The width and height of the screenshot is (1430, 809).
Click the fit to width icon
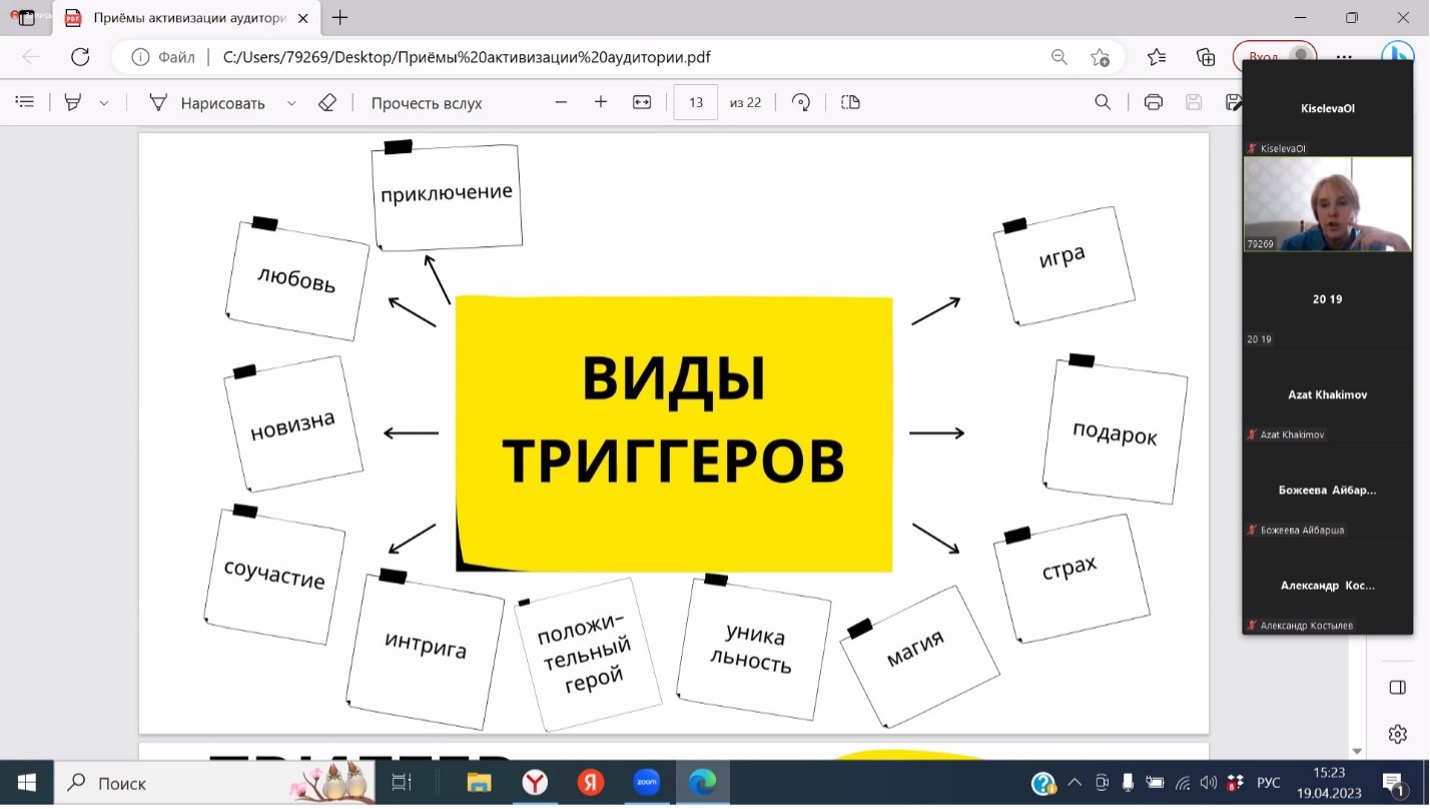(642, 102)
